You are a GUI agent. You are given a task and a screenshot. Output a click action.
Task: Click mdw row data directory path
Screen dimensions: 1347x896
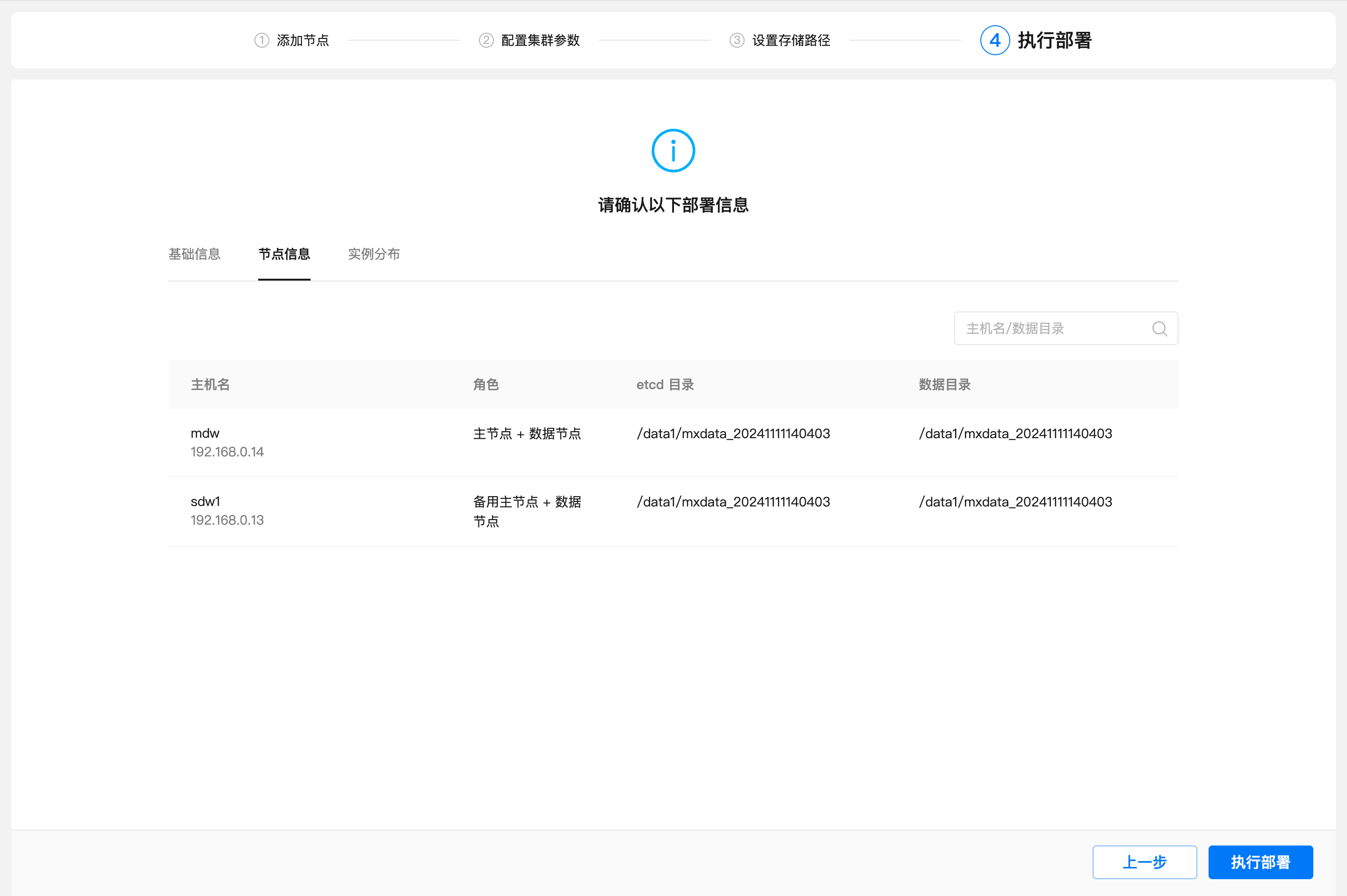click(x=1015, y=434)
